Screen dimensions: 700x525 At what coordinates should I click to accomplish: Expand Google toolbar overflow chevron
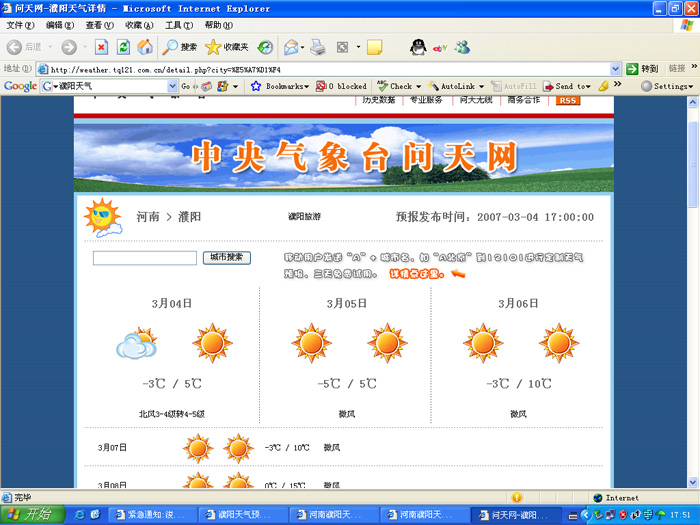click(x=617, y=84)
